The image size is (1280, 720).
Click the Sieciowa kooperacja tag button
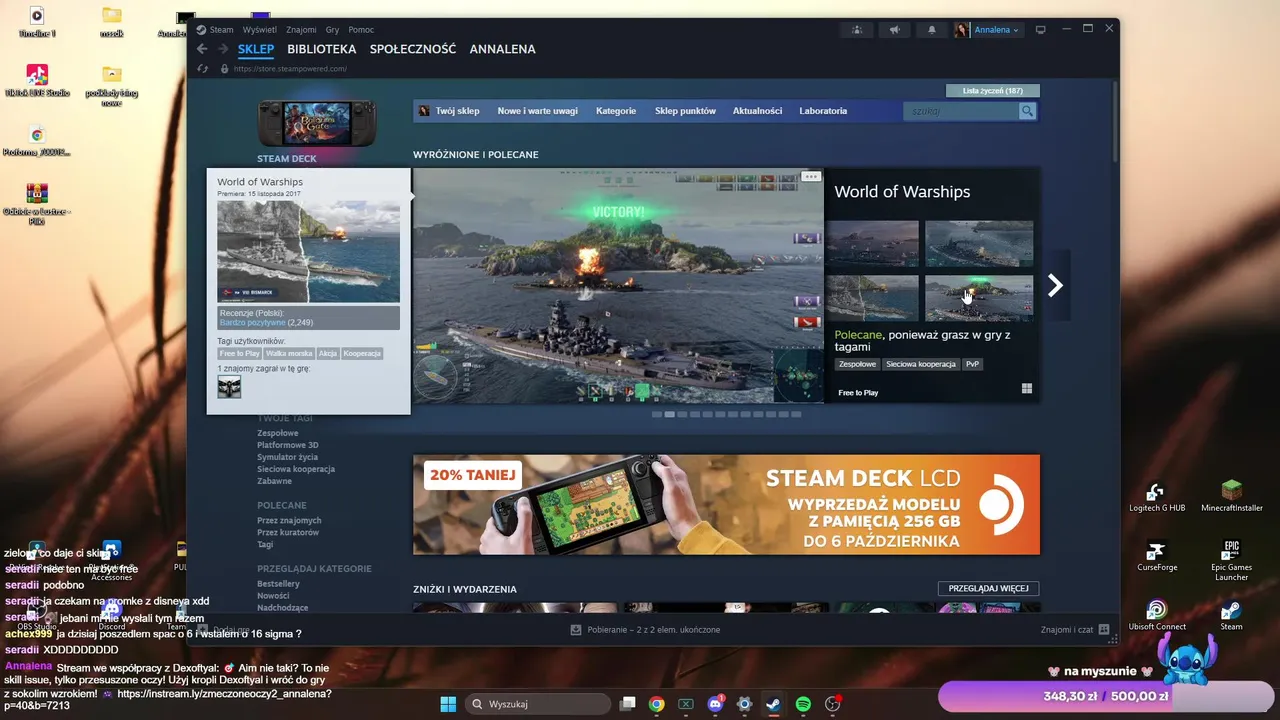920,365
